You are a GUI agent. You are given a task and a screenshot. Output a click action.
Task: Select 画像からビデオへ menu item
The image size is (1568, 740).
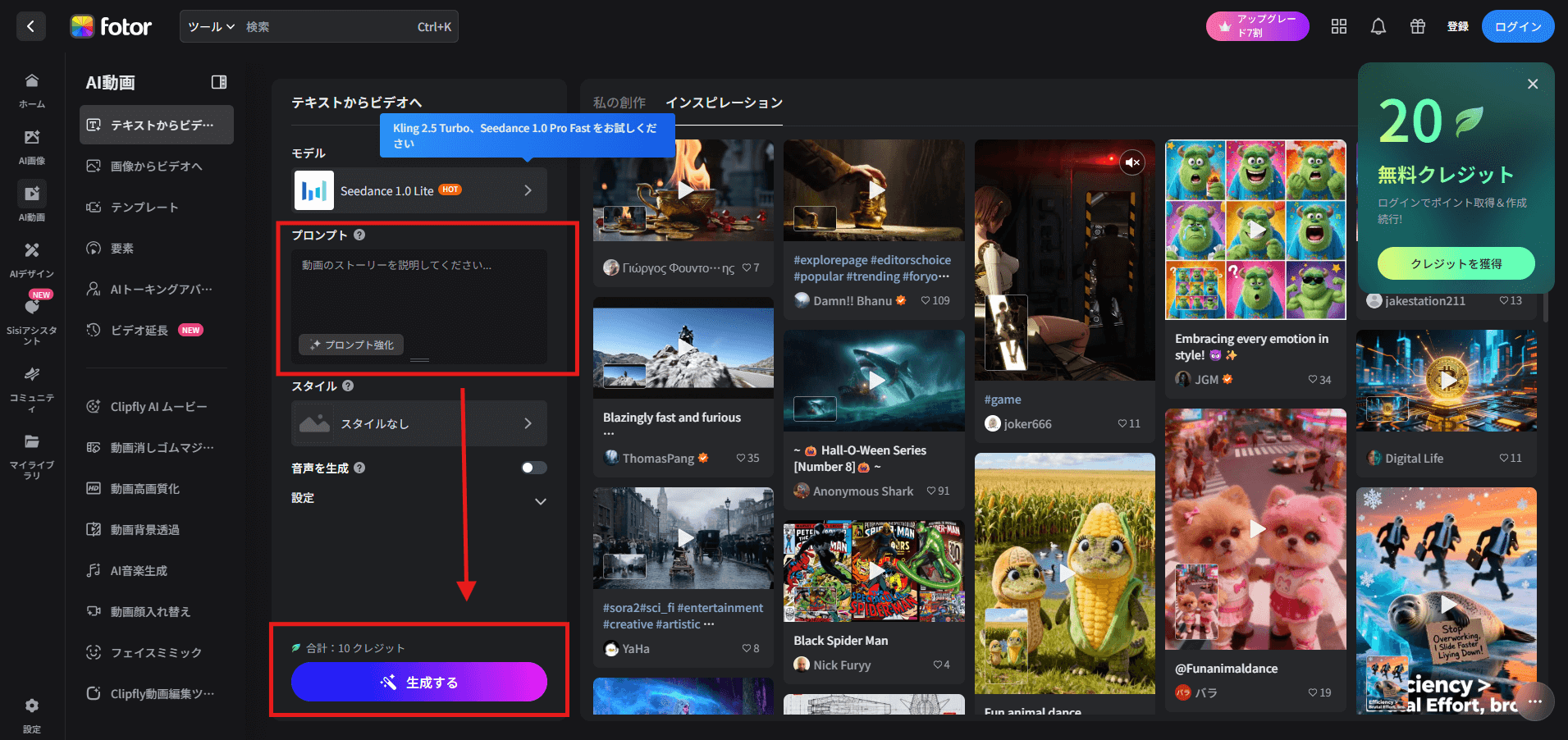click(156, 167)
